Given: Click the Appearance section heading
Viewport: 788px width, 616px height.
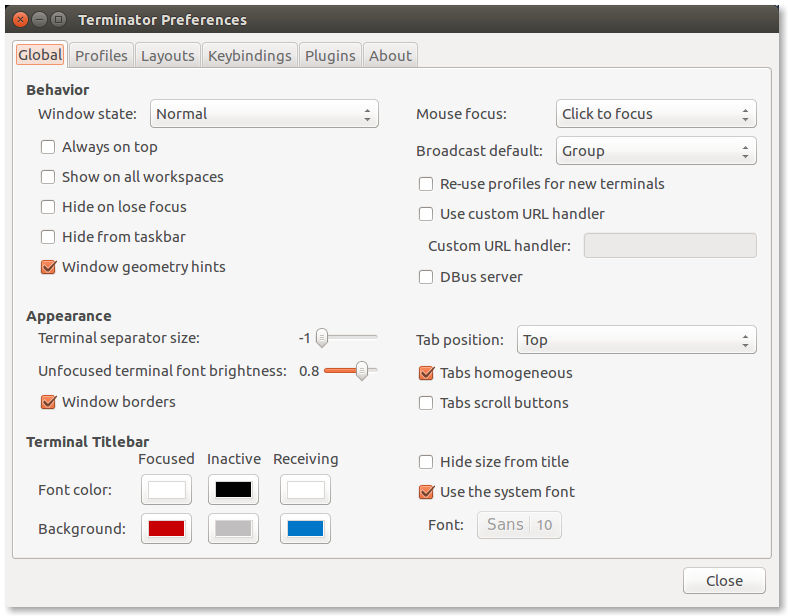Looking at the screenshot, I should (69, 316).
